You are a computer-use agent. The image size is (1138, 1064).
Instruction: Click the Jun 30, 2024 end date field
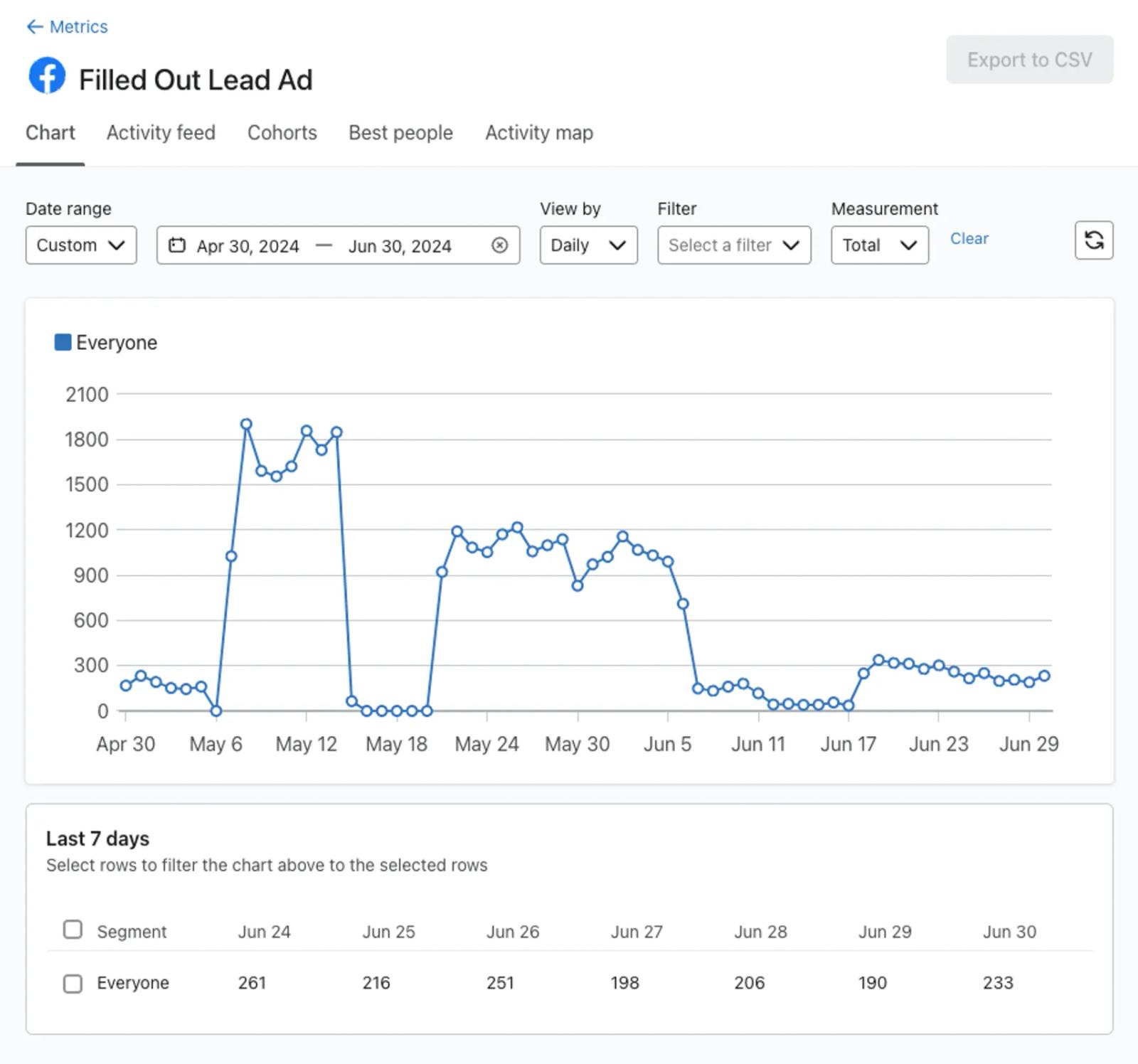(400, 246)
